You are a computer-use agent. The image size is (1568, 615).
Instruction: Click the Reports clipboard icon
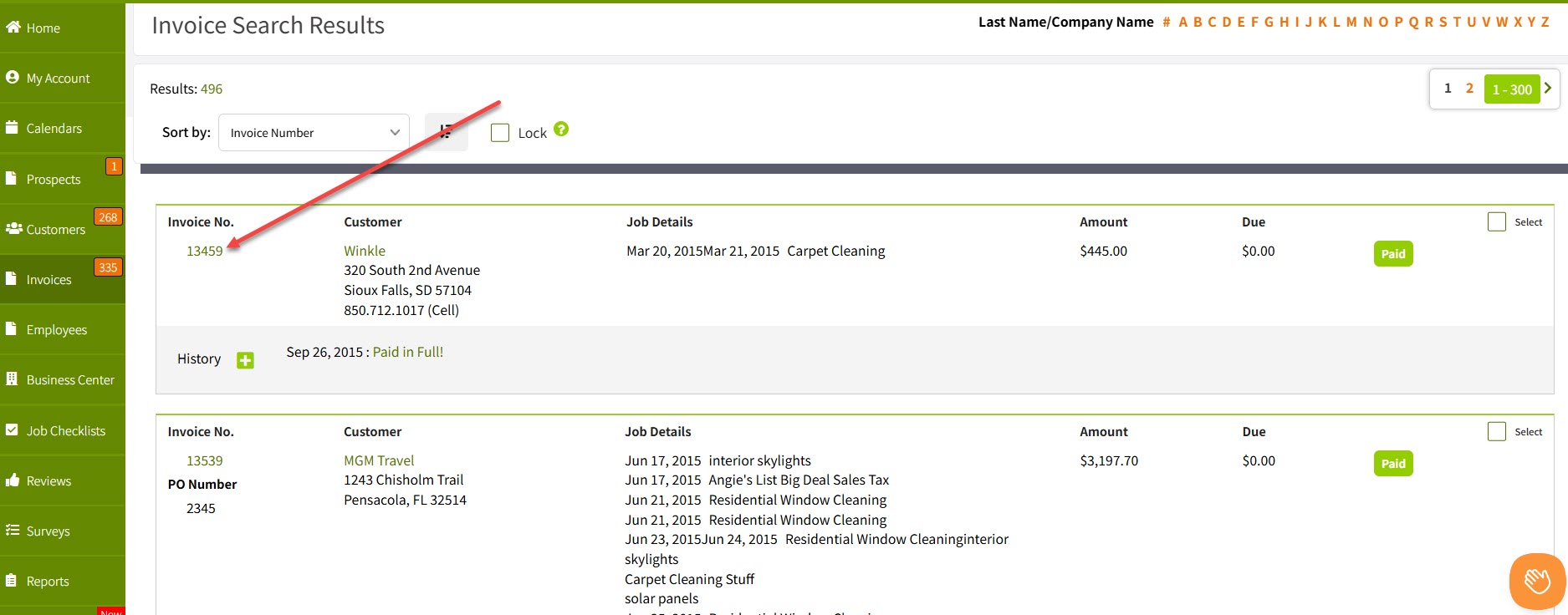(12, 580)
